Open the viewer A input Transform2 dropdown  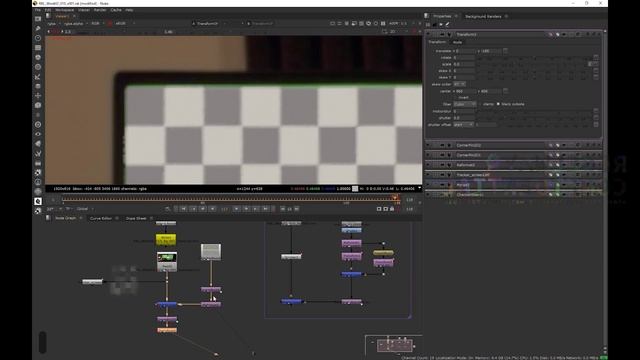pyautogui.click(x=209, y=24)
